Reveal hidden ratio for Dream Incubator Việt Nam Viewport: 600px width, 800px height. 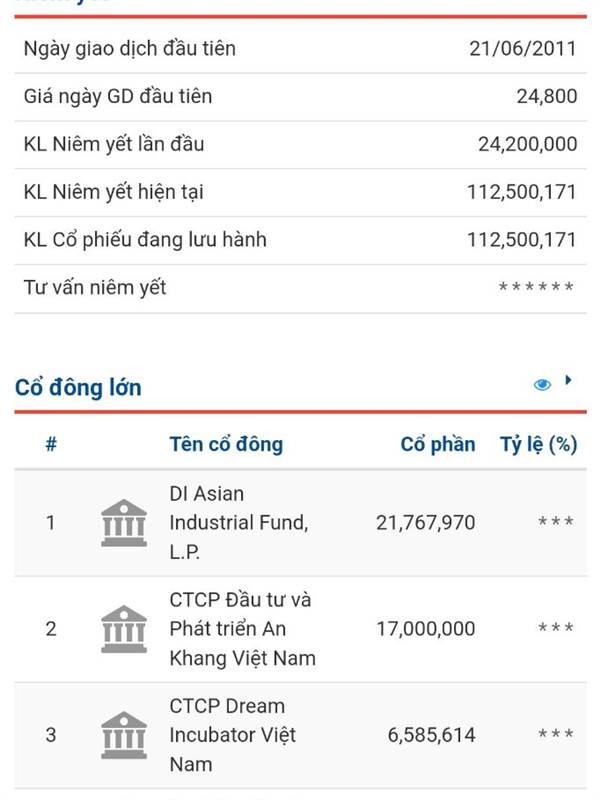tap(556, 734)
